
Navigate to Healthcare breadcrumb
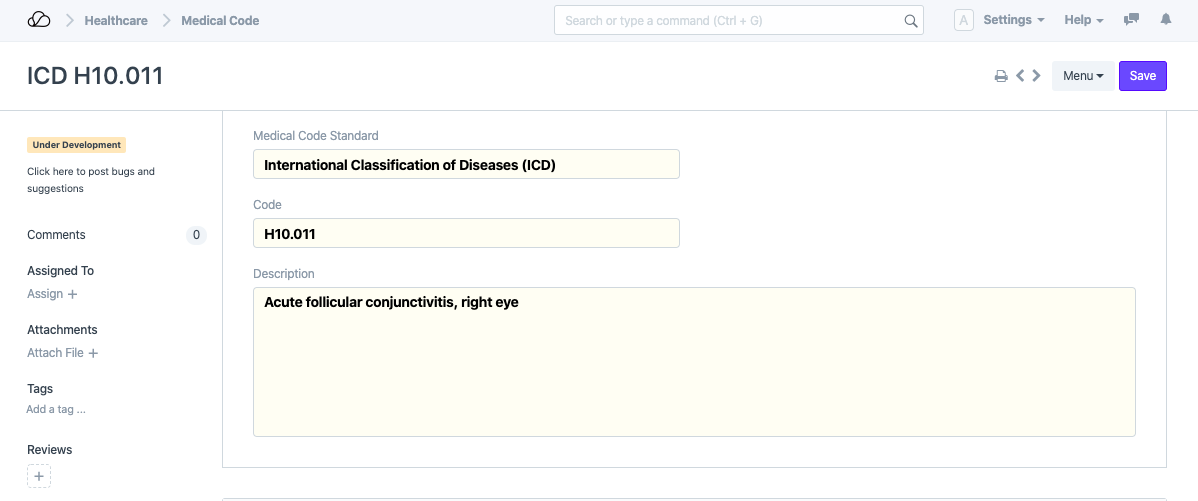(x=116, y=20)
